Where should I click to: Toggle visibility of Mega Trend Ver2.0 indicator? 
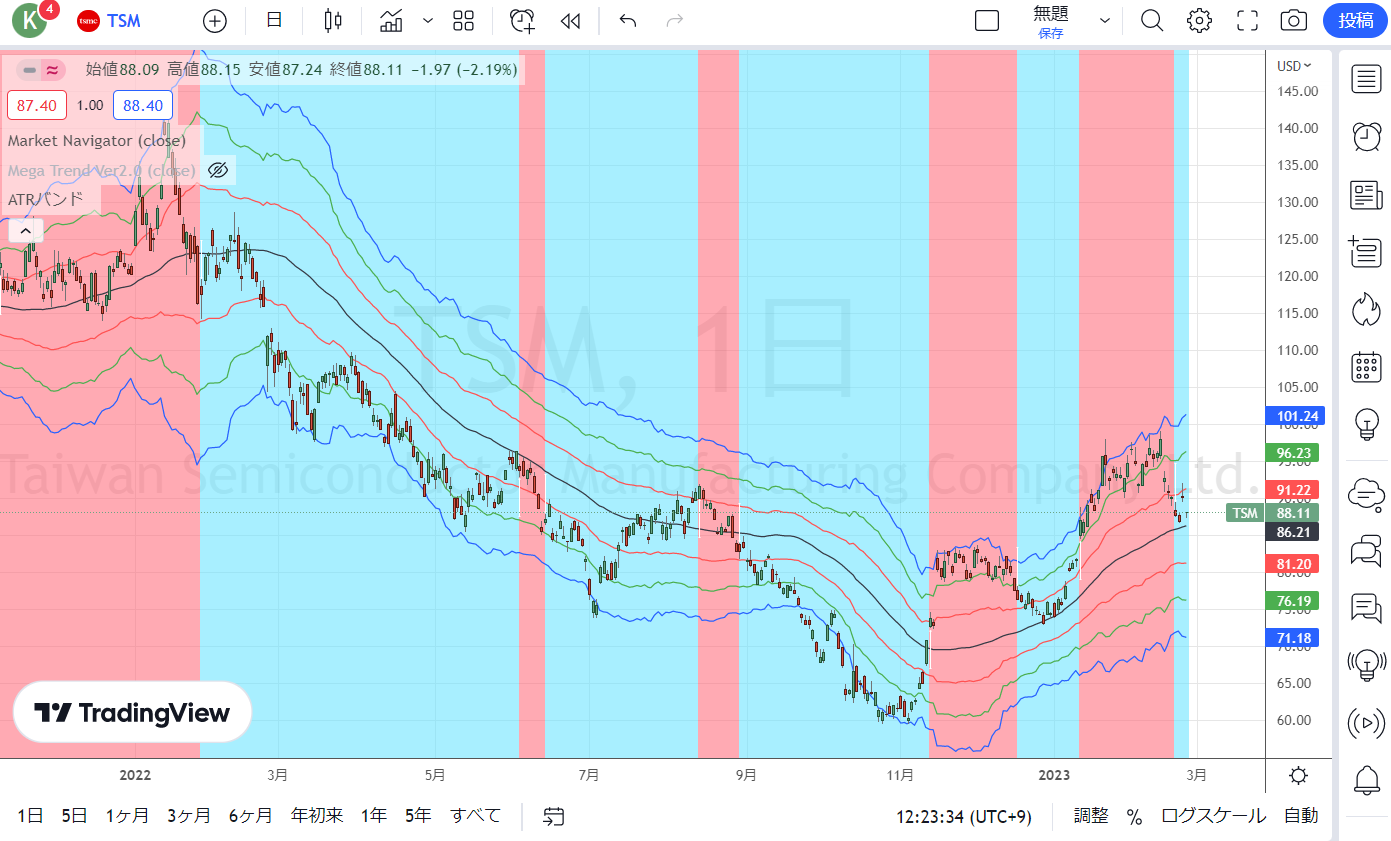point(218,170)
